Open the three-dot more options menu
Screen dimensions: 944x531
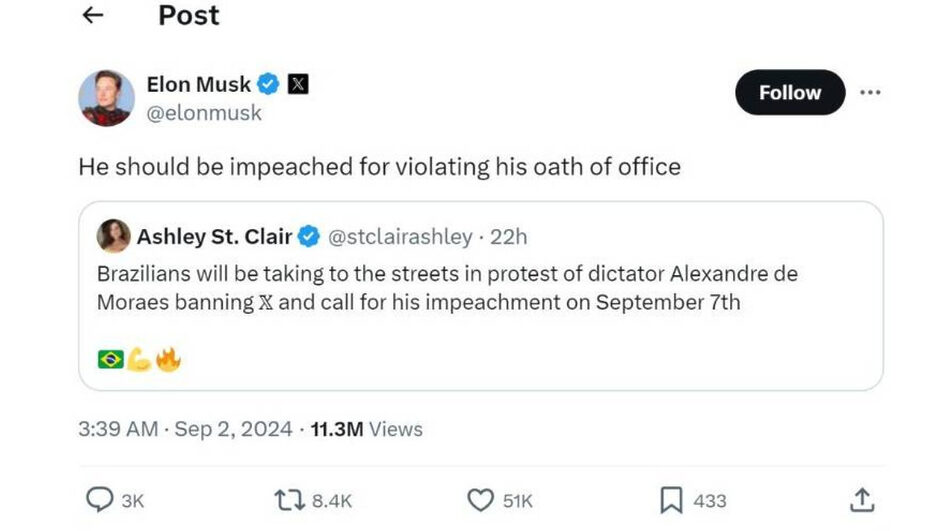870,92
